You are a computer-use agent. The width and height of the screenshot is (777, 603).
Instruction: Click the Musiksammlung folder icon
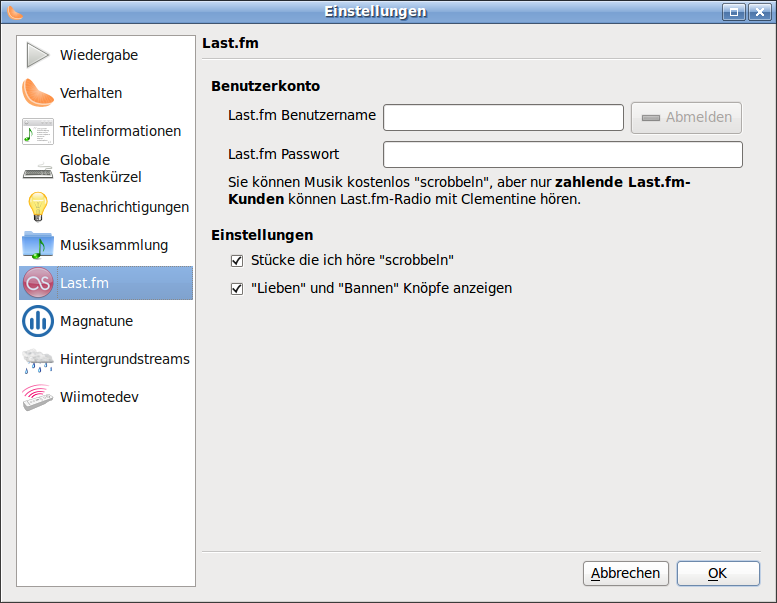[x=38, y=245]
